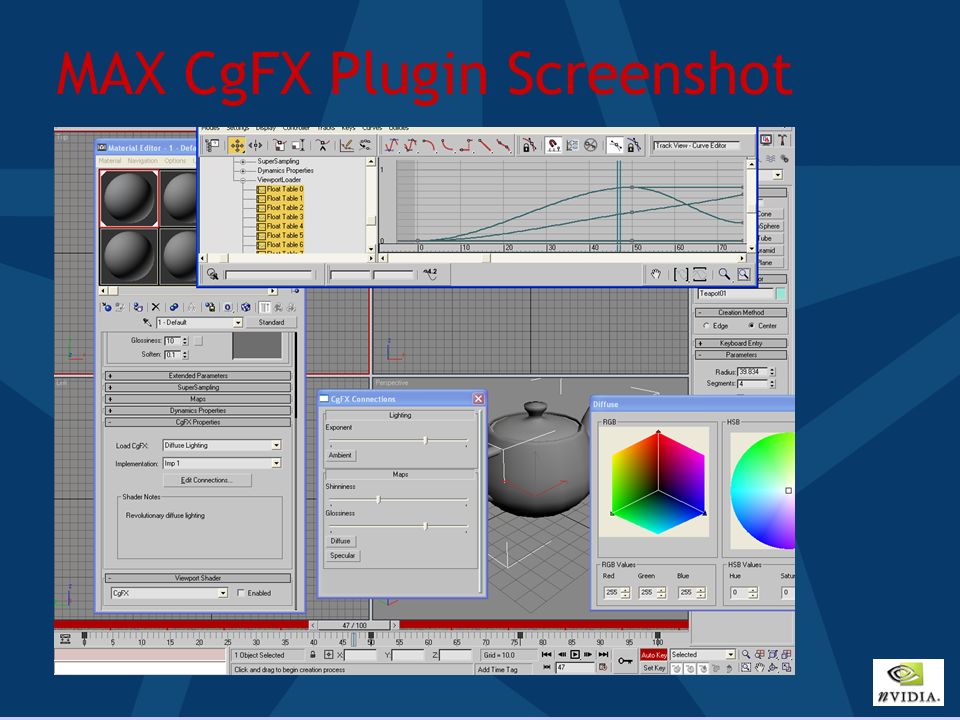Click the Reset Map delete X icon

point(156,307)
